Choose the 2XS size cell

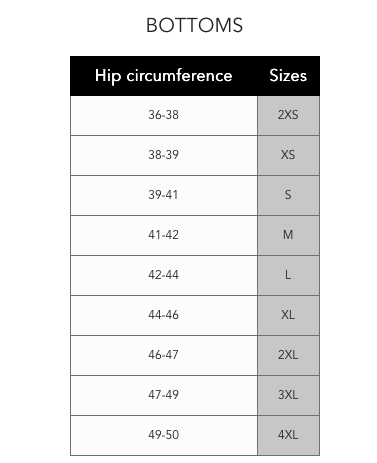click(x=288, y=116)
